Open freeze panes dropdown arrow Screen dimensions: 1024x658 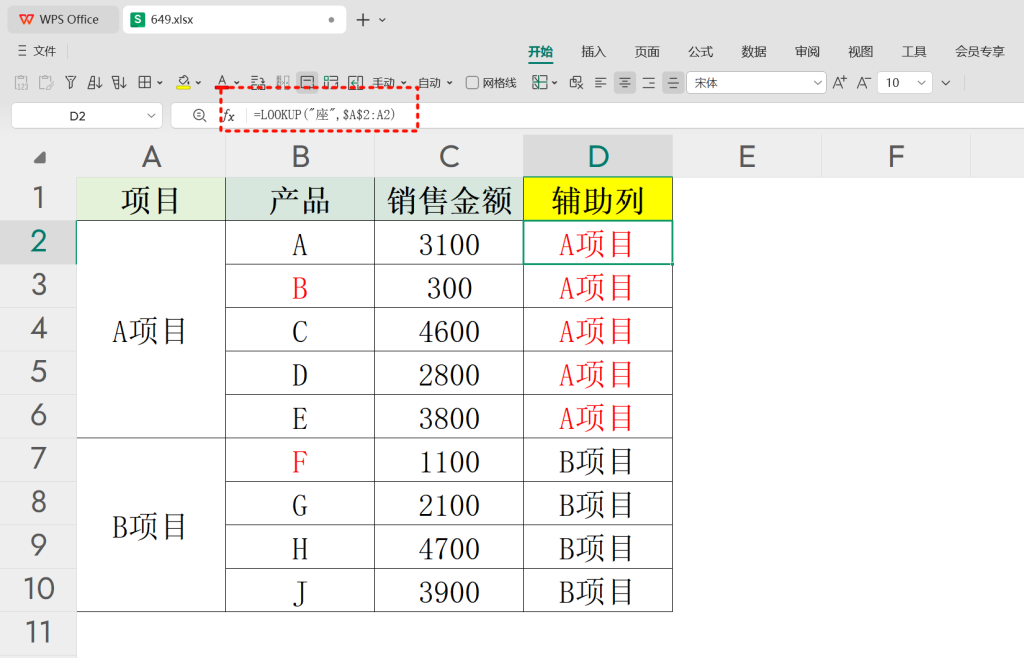pyautogui.click(x=554, y=83)
